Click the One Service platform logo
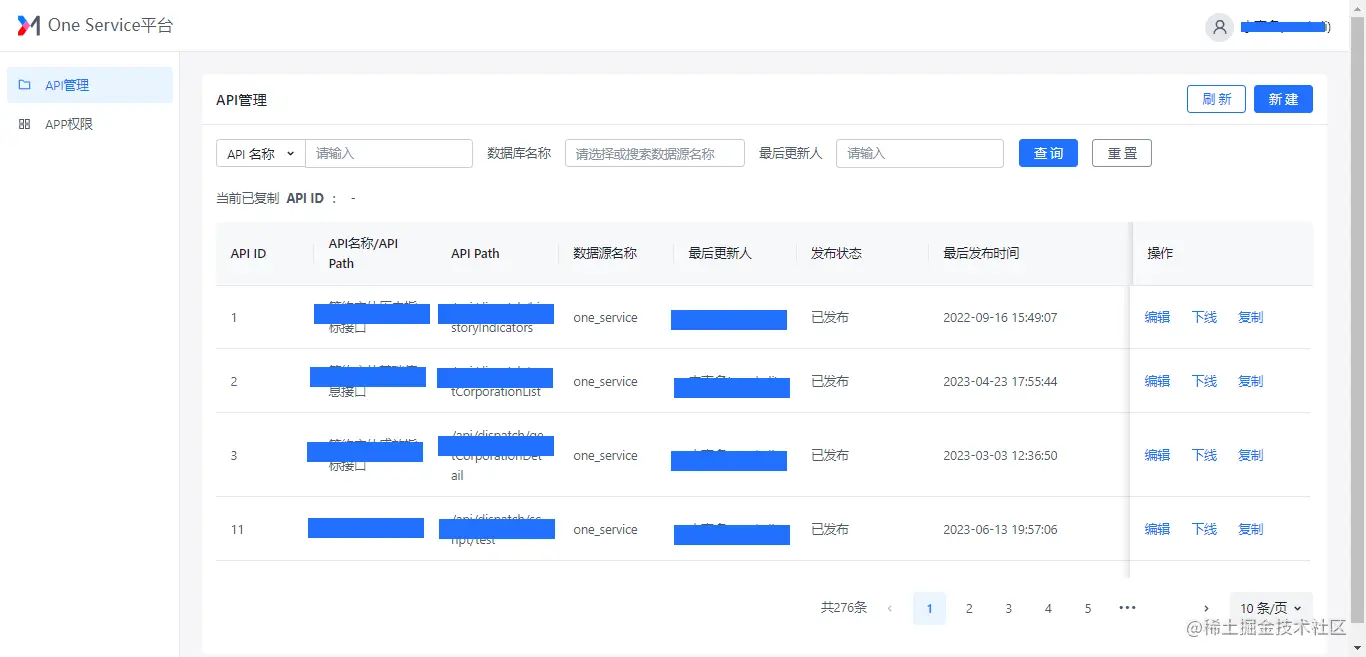 29,26
